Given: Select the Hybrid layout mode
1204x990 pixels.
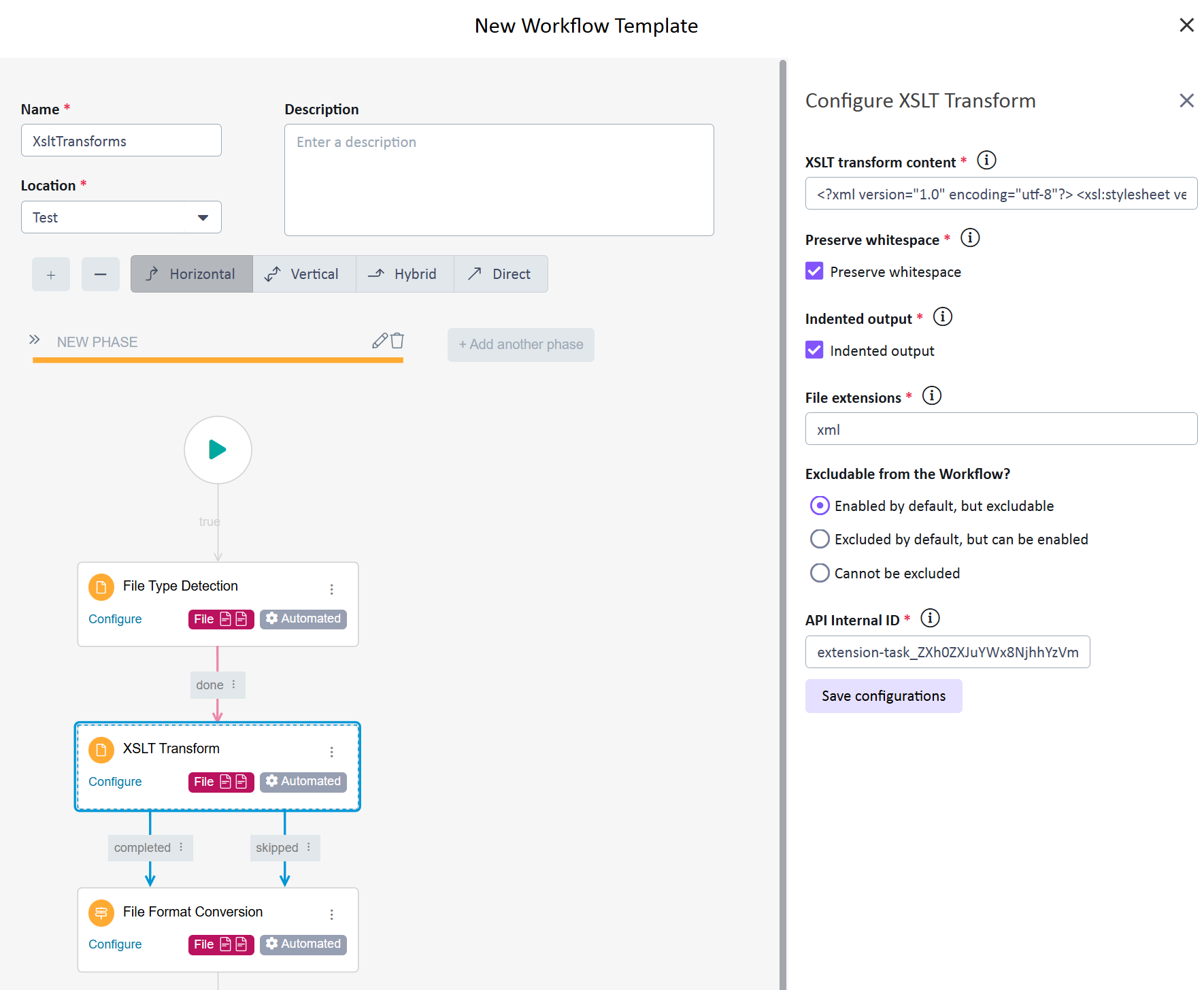Looking at the screenshot, I should coord(404,274).
